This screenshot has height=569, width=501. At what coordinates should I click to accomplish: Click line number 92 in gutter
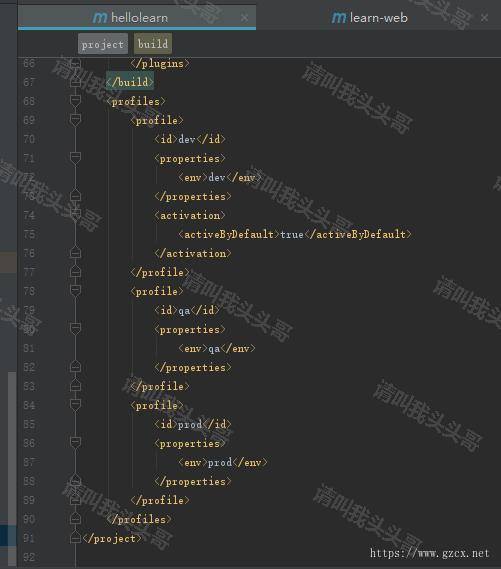(x=29, y=557)
